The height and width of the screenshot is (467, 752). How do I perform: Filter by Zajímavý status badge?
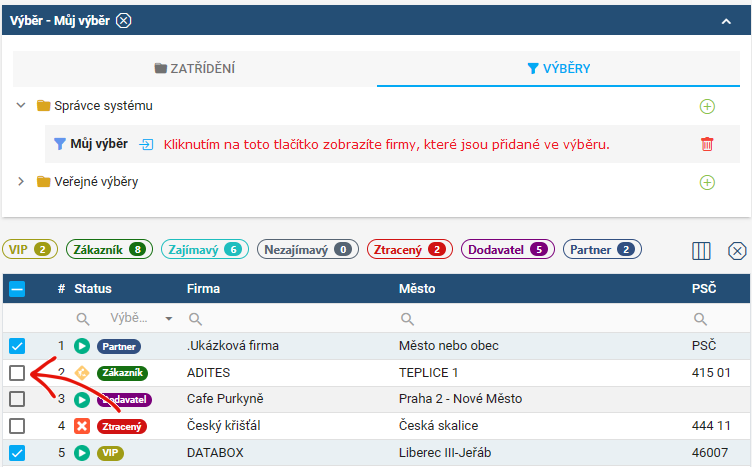205,249
